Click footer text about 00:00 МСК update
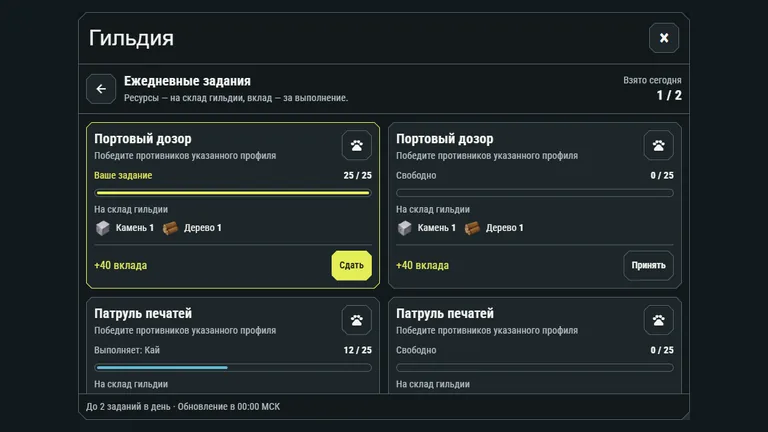Image resolution: width=768 pixels, height=432 pixels. pos(183,407)
